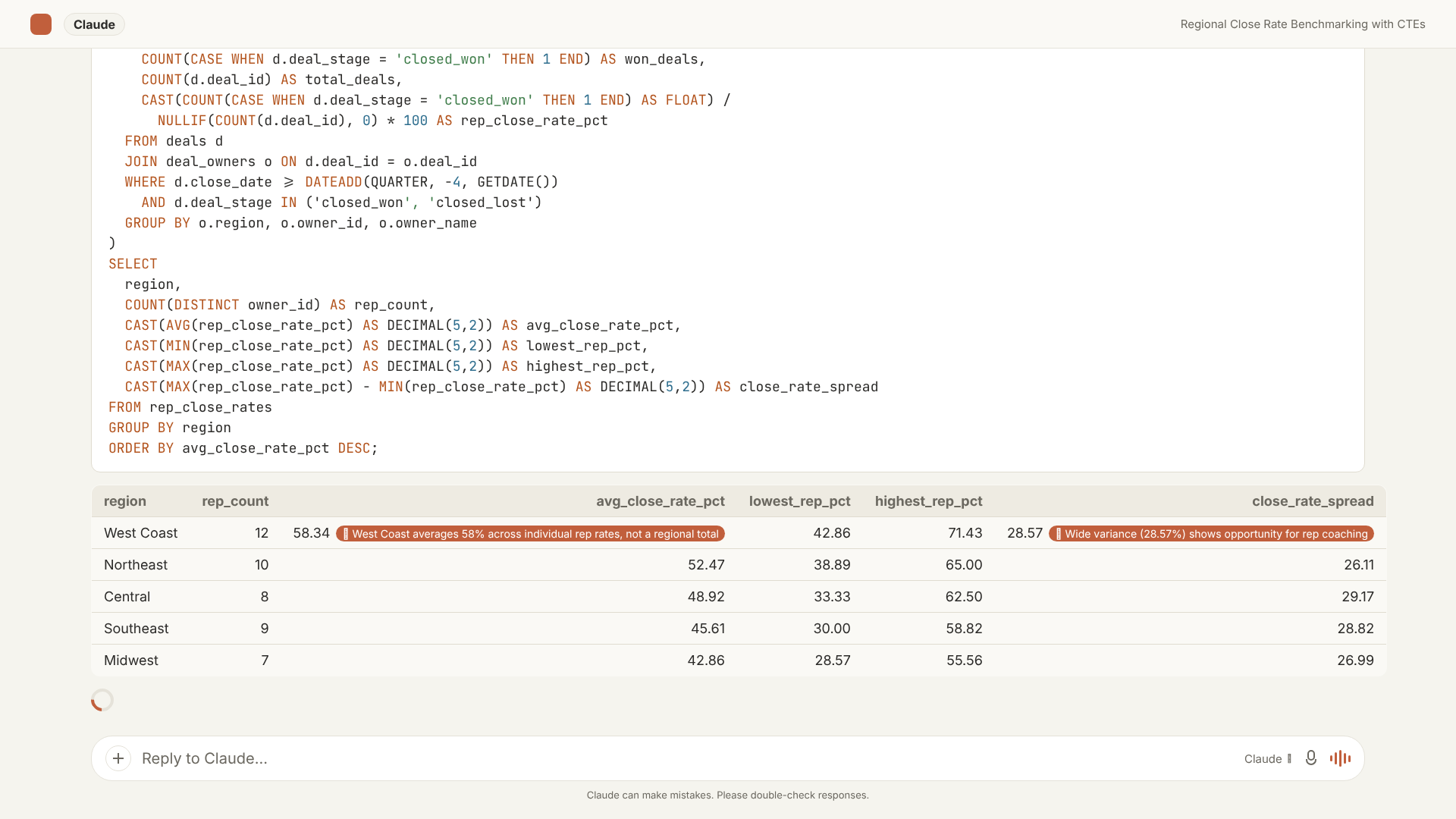Click the 33.33 lowest rep value

(832, 597)
